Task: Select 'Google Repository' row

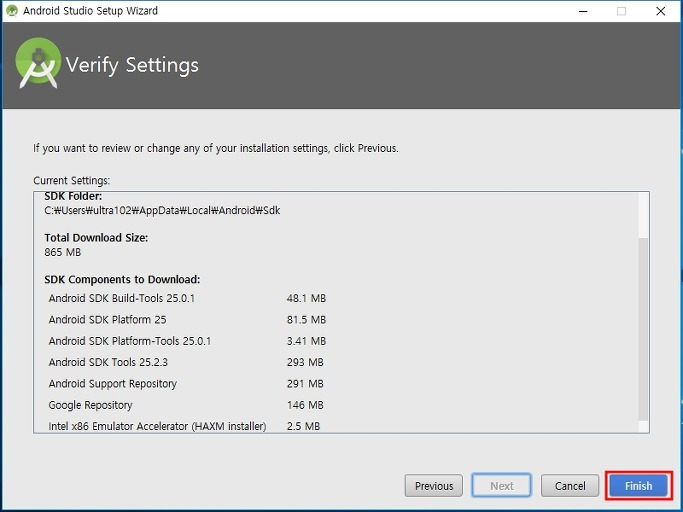Action: coord(187,405)
